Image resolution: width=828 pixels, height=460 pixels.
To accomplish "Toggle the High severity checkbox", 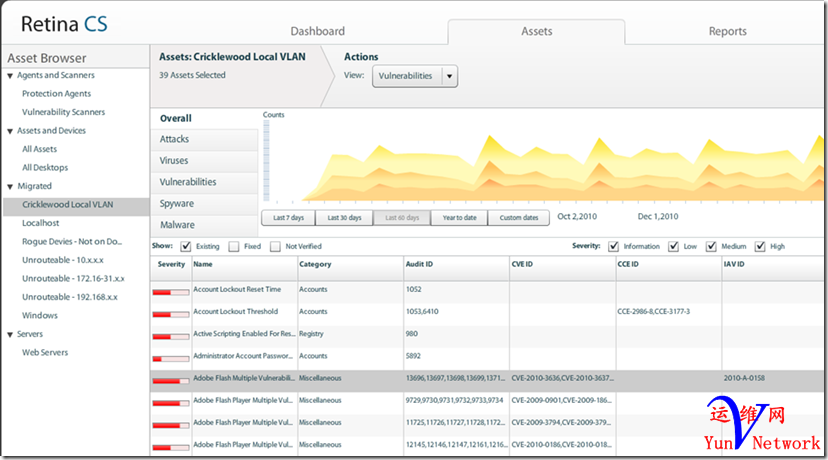I will click(761, 246).
